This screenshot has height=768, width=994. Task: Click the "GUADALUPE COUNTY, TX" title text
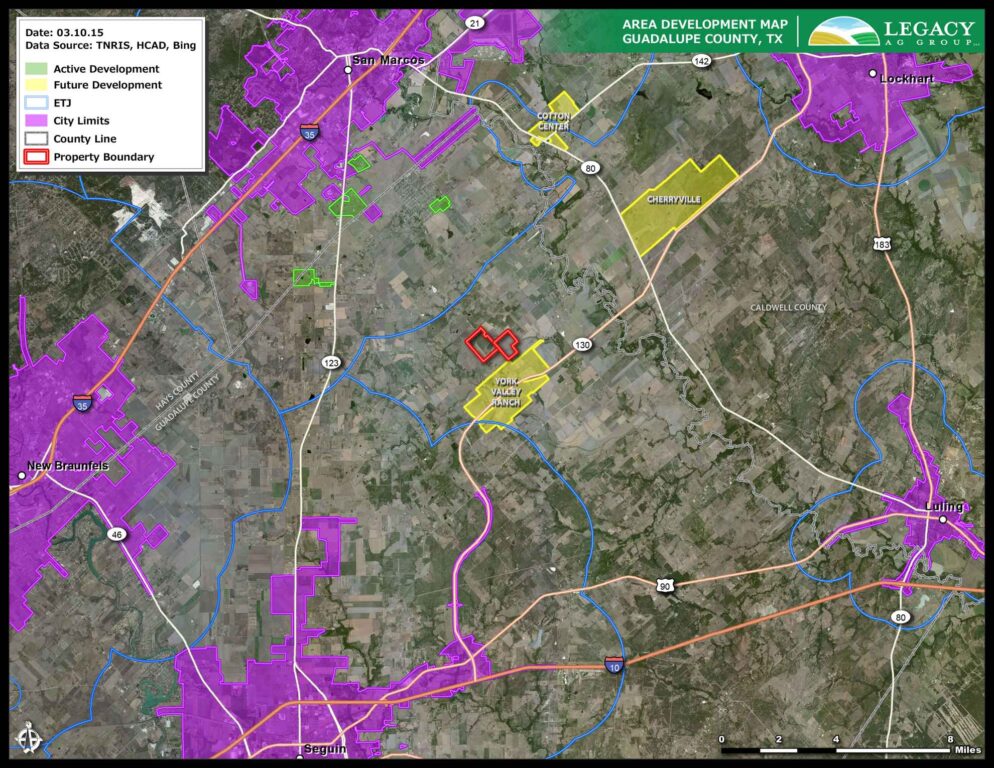click(x=702, y=39)
